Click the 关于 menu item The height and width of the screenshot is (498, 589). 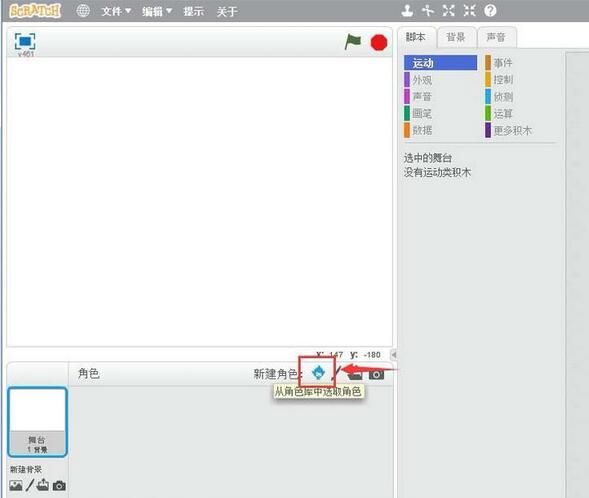[227, 11]
